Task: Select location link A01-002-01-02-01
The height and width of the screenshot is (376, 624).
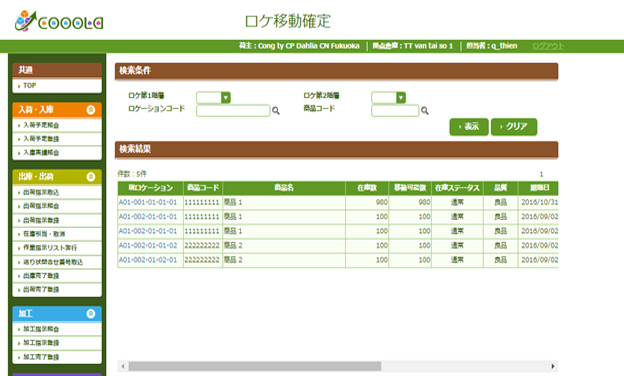Action: pyautogui.click(x=148, y=260)
